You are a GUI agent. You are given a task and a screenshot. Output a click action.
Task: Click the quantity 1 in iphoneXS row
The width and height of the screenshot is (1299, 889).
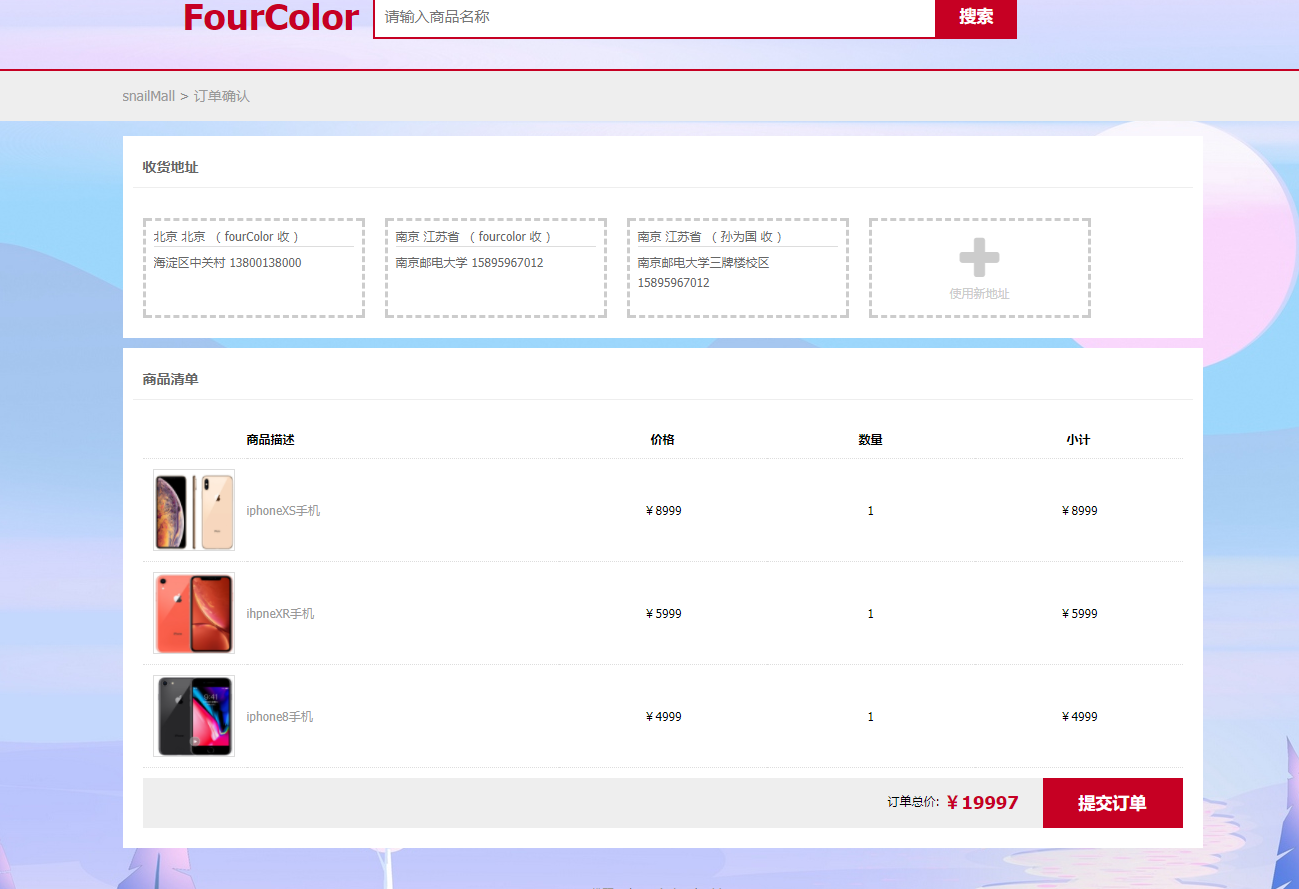click(x=870, y=511)
